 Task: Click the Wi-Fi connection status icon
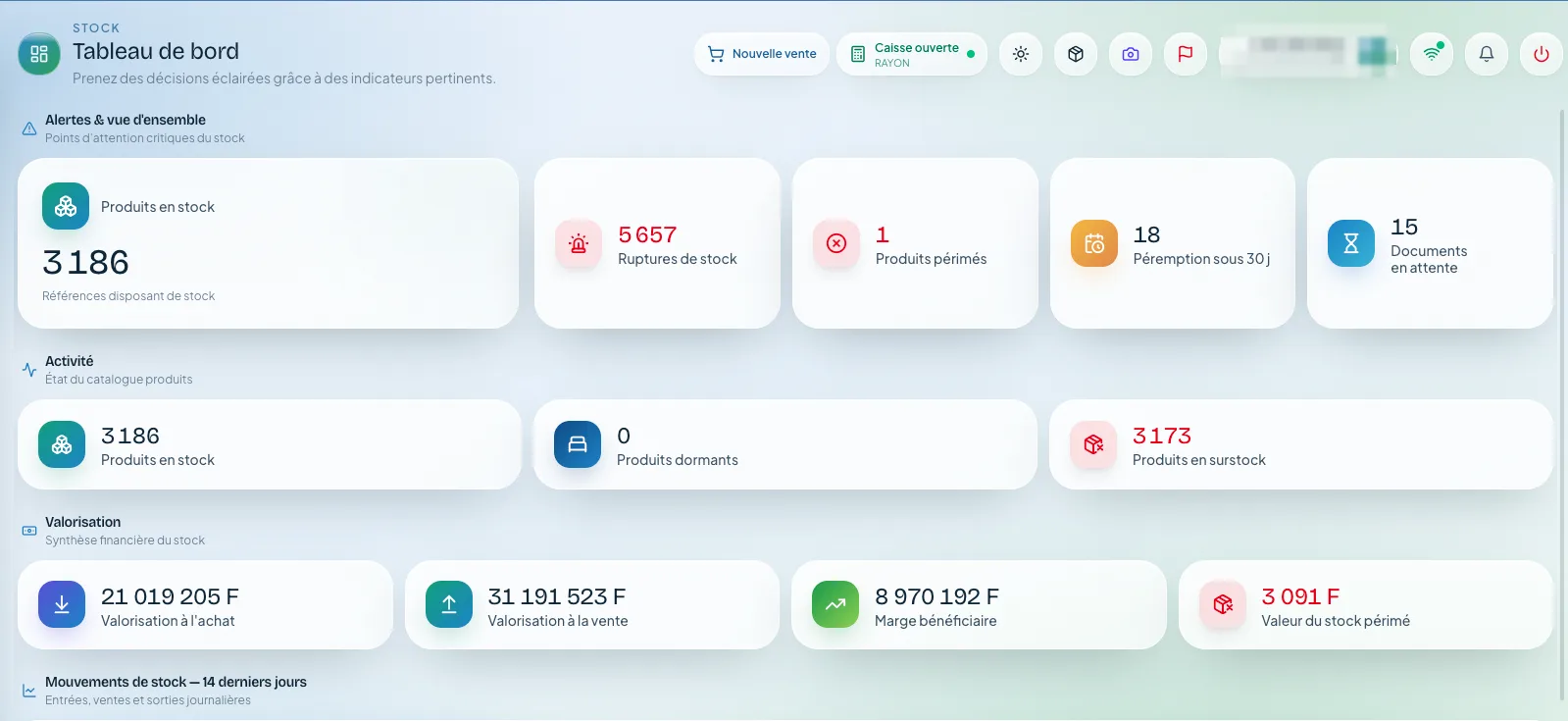(1432, 54)
